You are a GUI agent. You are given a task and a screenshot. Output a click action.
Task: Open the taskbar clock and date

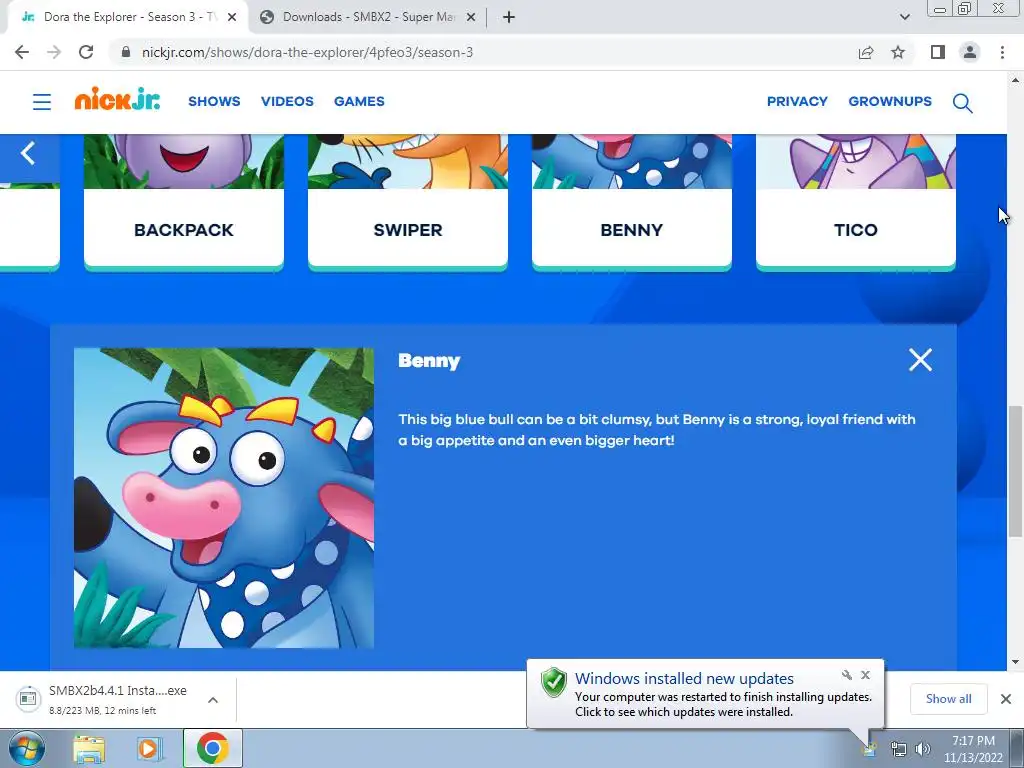pyautogui.click(x=973, y=749)
